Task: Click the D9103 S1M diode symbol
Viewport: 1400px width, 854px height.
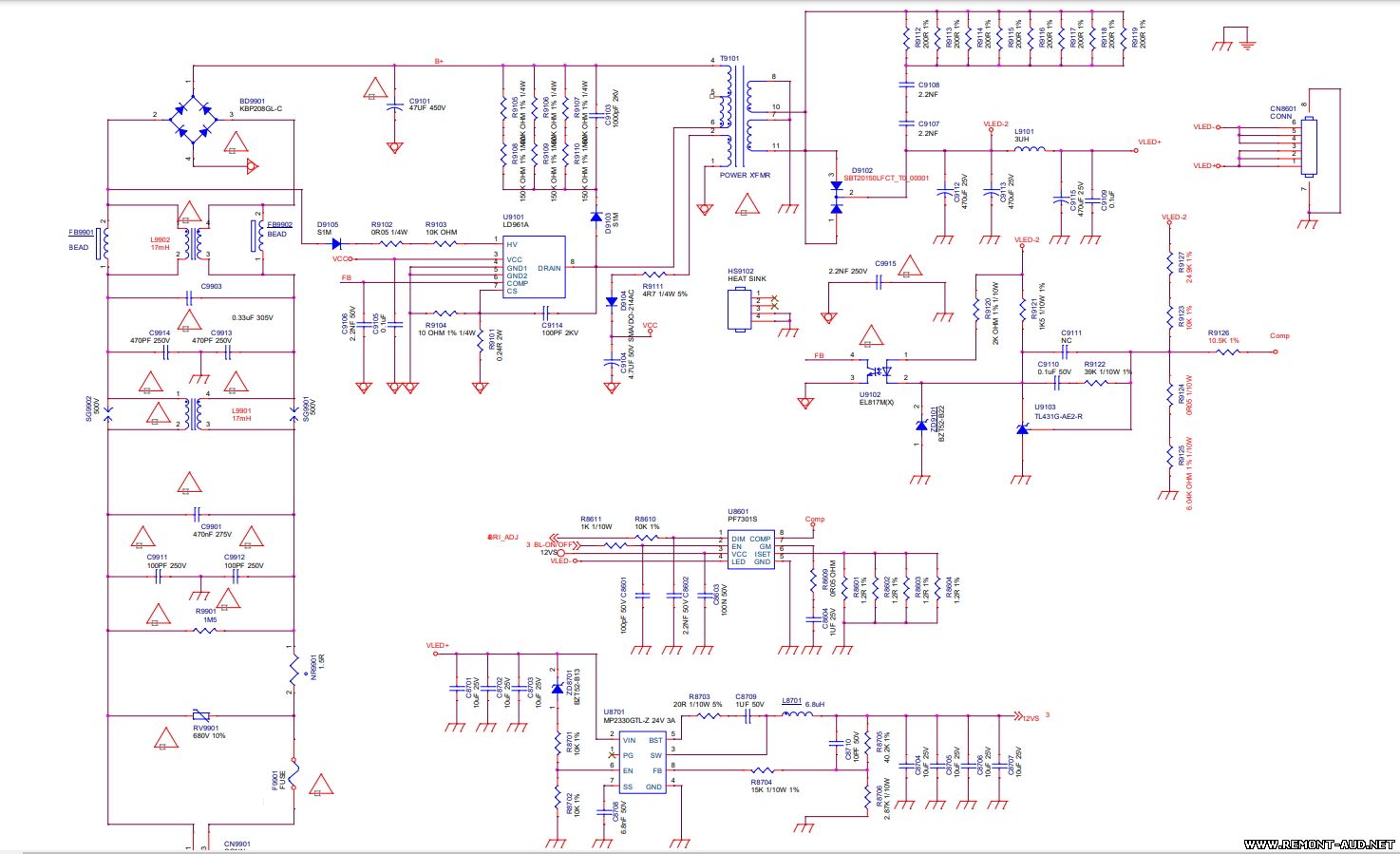Action: (x=596, y=218)
